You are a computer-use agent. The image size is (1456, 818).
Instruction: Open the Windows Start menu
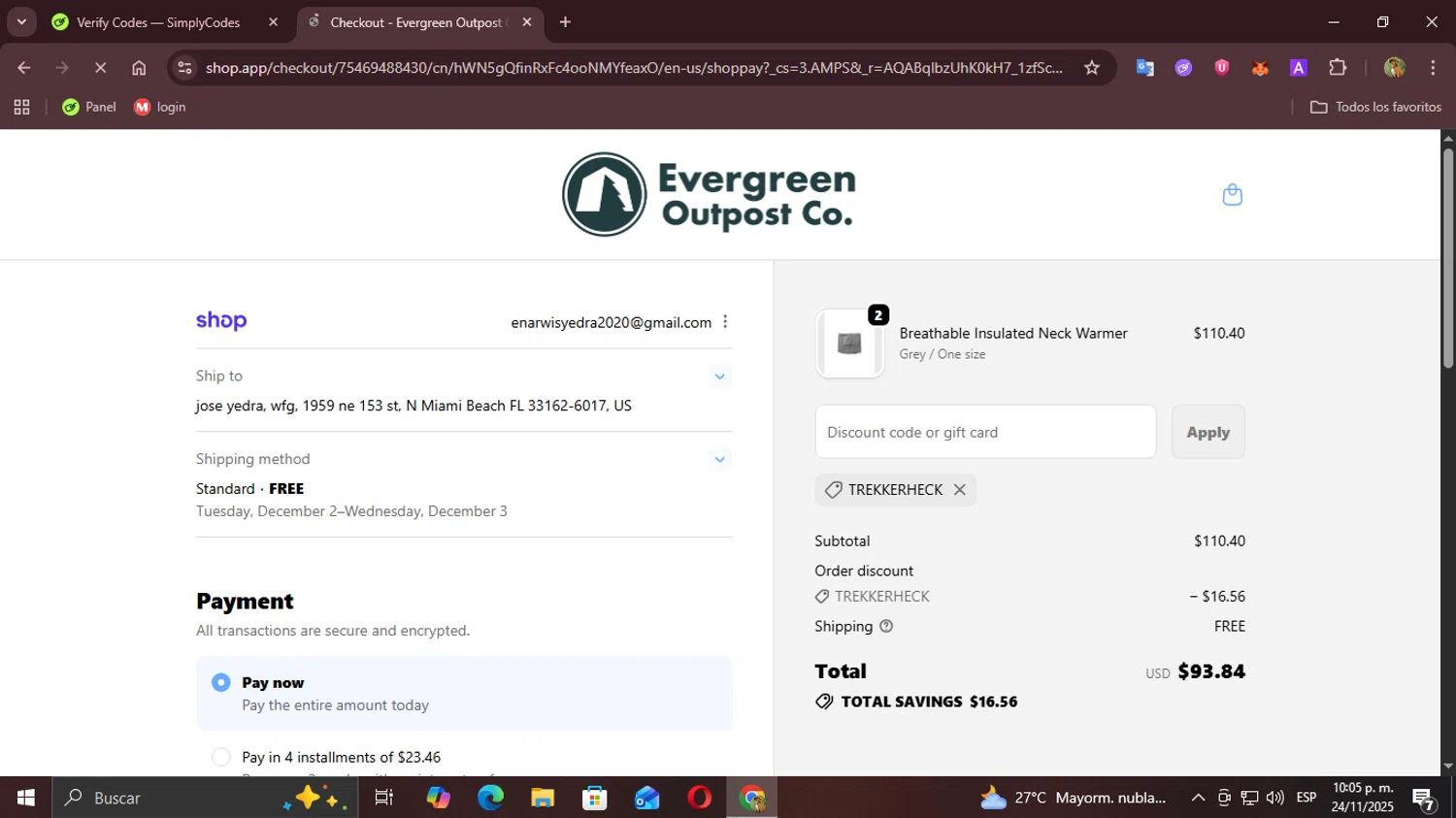(x=25, y=798)
